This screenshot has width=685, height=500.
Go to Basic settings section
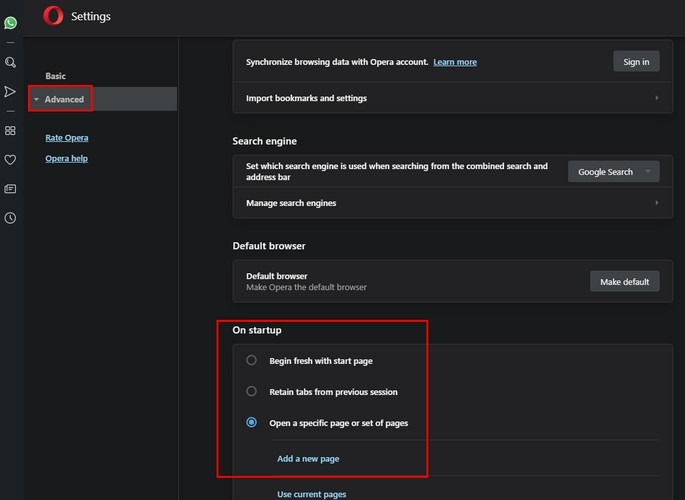(x=56, y=76)
